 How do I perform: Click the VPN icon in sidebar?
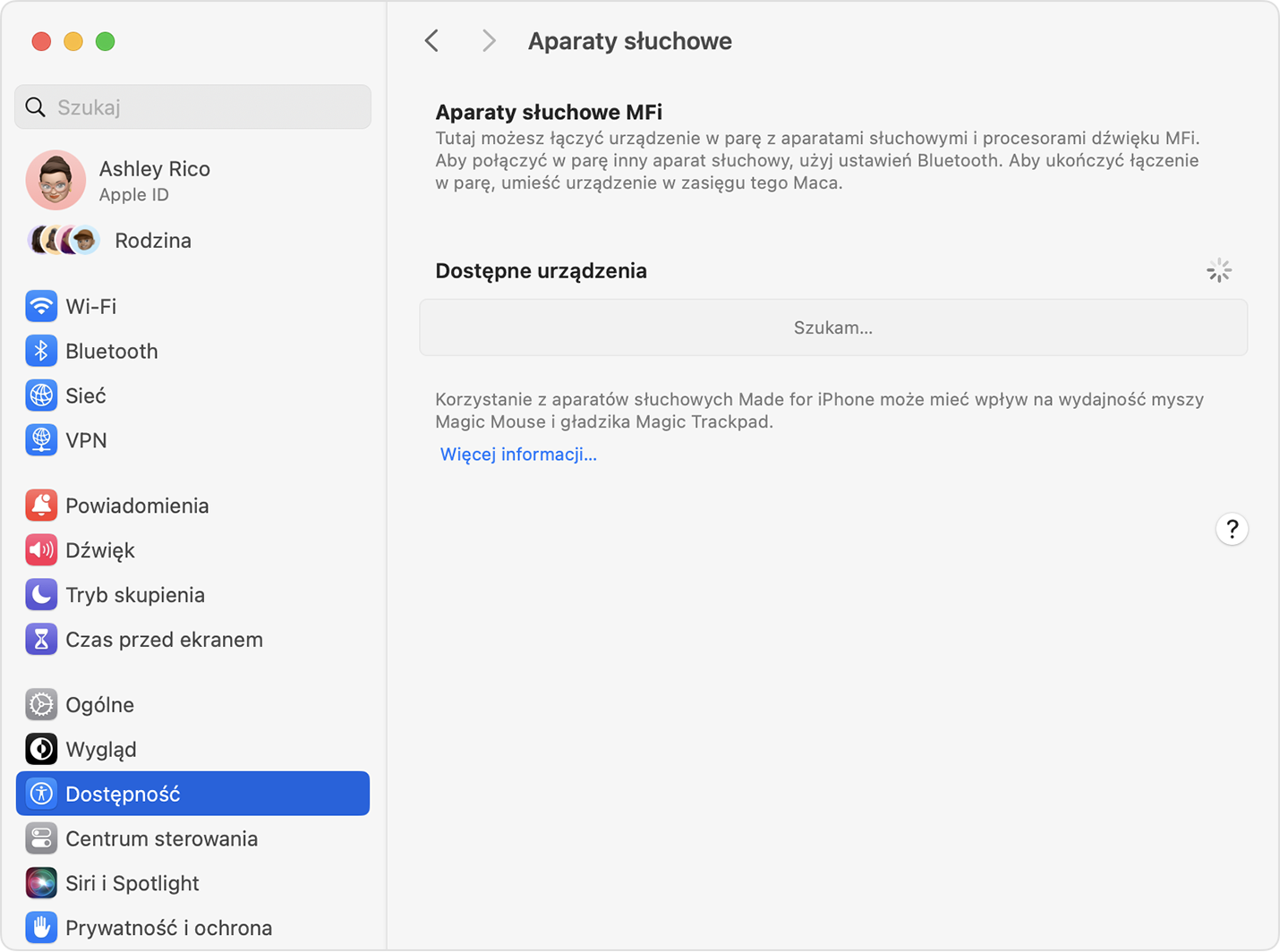click(x=41, y=440)
